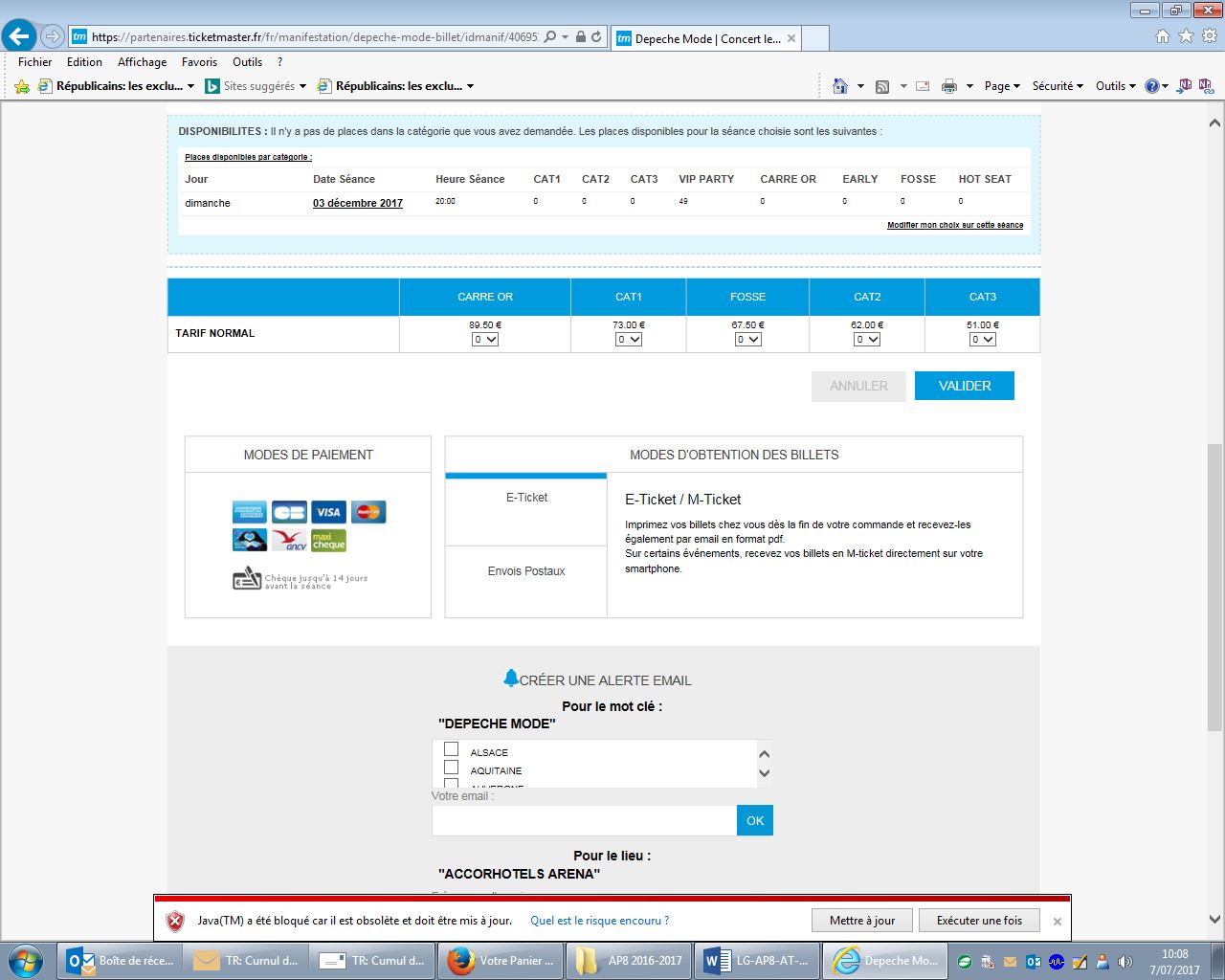Viewport: 1225px width, 980px height.
Task: Click Quel est le risque encouru link
Action: pyautogui.click(x=600, y=921)
